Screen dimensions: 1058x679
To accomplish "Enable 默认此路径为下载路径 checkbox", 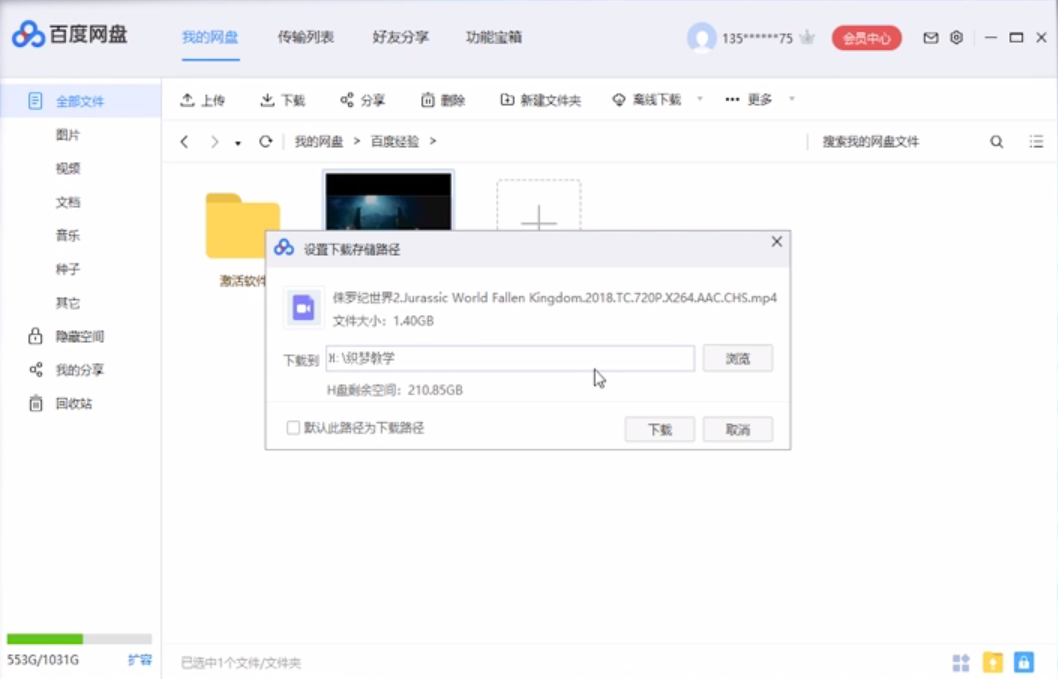I will pos(293,428).
